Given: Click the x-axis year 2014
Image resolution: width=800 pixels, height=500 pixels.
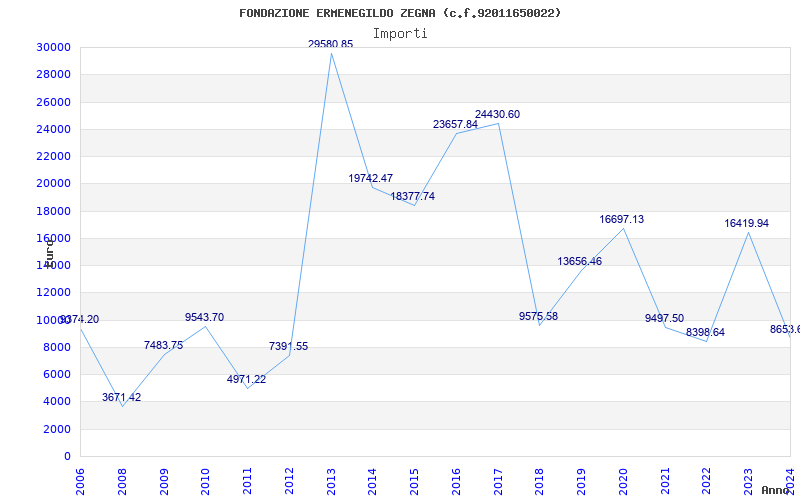Looking at the screenshot, I should click(373, 482).
